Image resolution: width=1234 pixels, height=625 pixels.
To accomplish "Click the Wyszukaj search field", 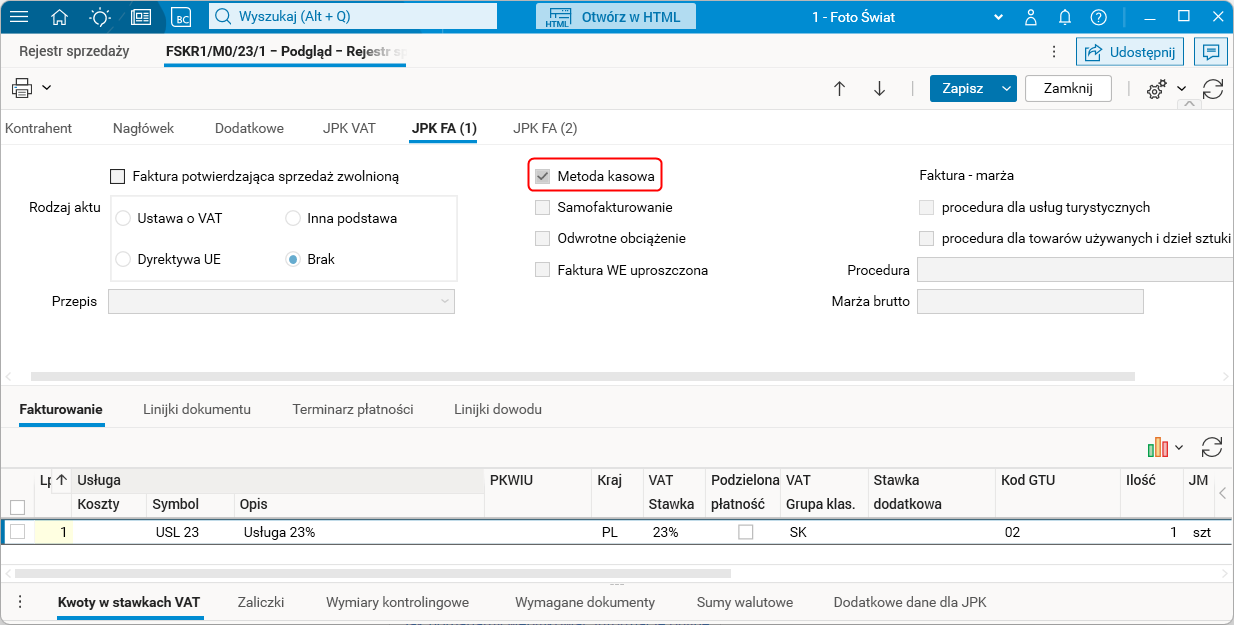I will pos(360,17).
